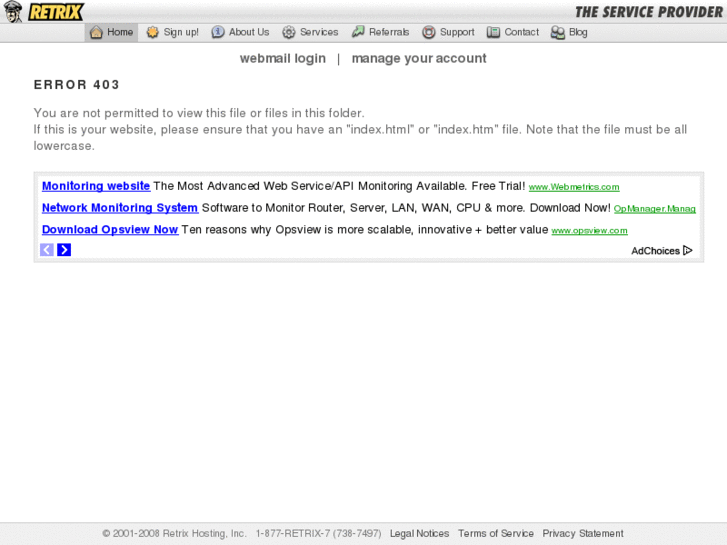Click the Retrix mascot logo icon
The width and height of the screenshot is (727, 545).
[13, 12]
